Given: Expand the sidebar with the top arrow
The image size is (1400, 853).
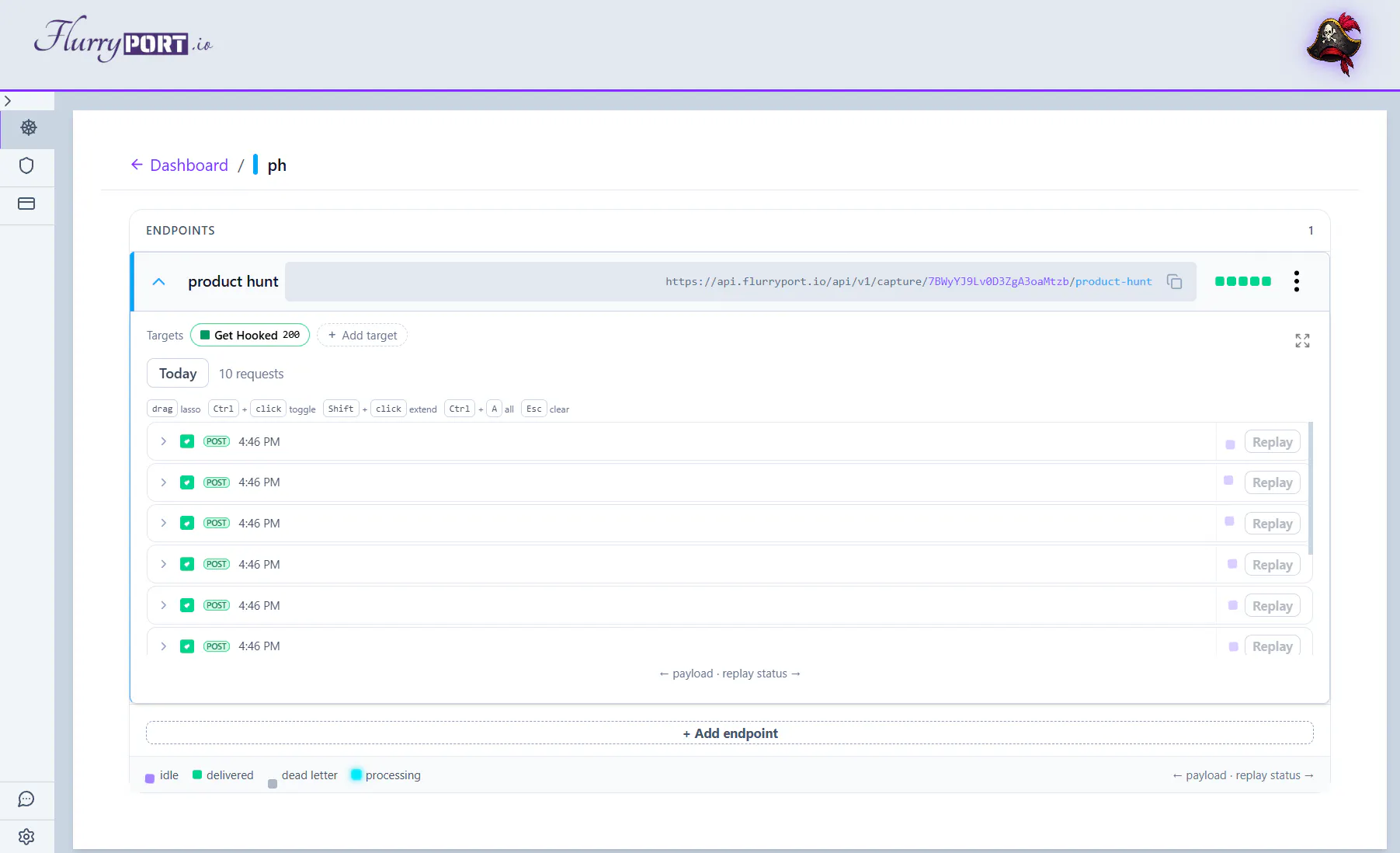Looking at the screenshot, I should point(8,101).
